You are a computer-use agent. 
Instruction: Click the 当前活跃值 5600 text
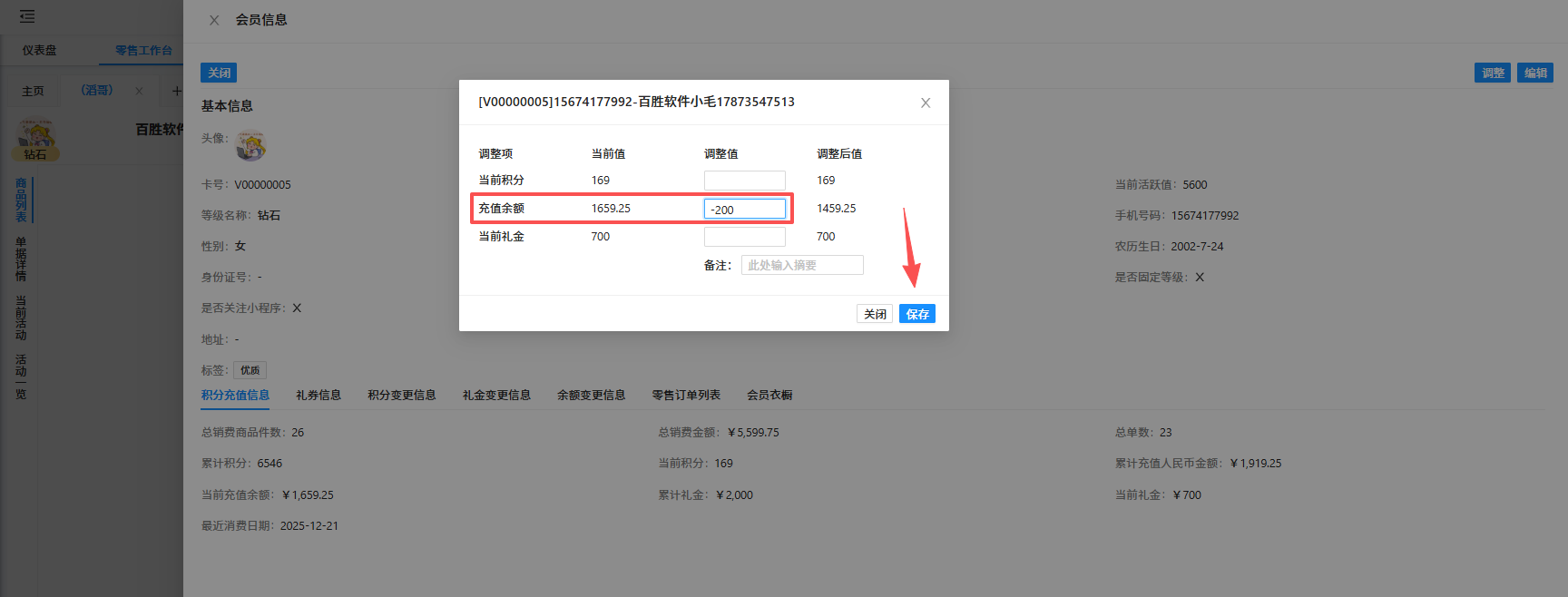(1161, 185)
